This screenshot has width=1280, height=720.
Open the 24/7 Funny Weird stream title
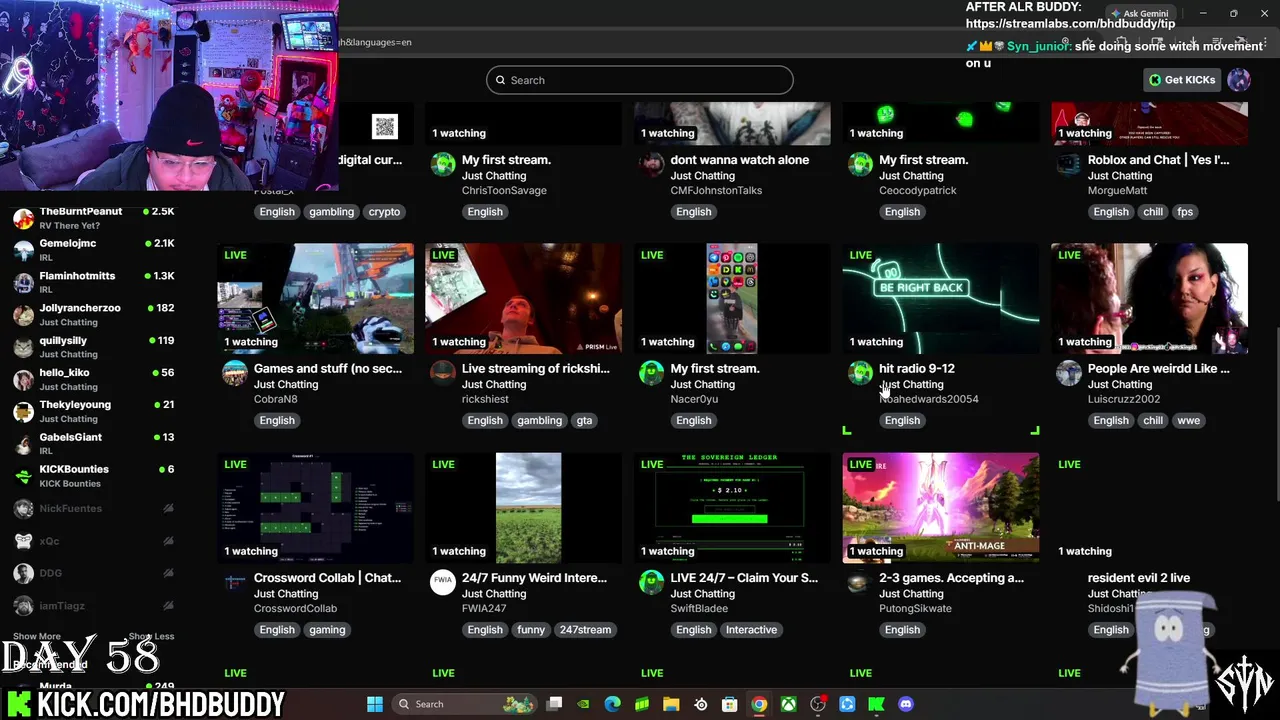pos(534,577)
